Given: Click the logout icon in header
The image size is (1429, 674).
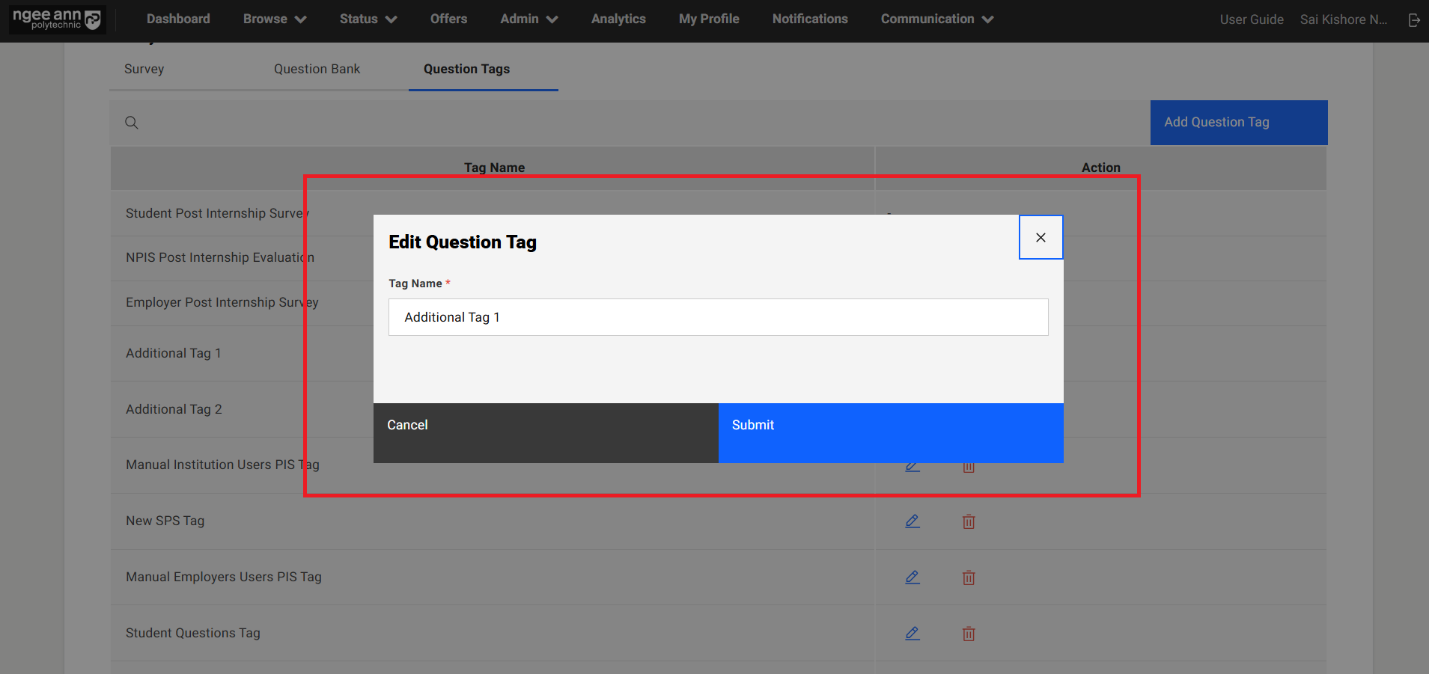Looking at the screenshot, I should [x=1413, y=20].
